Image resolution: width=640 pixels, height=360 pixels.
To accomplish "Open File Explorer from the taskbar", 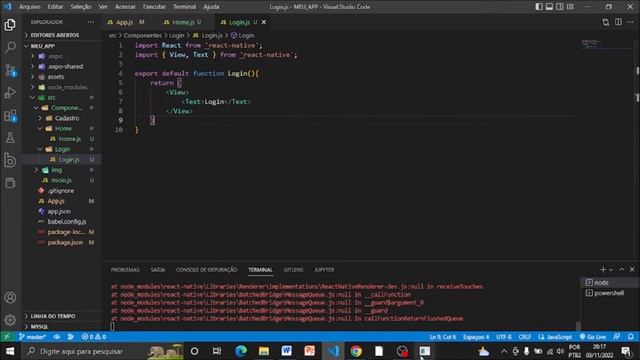I will tap(264, 351).
